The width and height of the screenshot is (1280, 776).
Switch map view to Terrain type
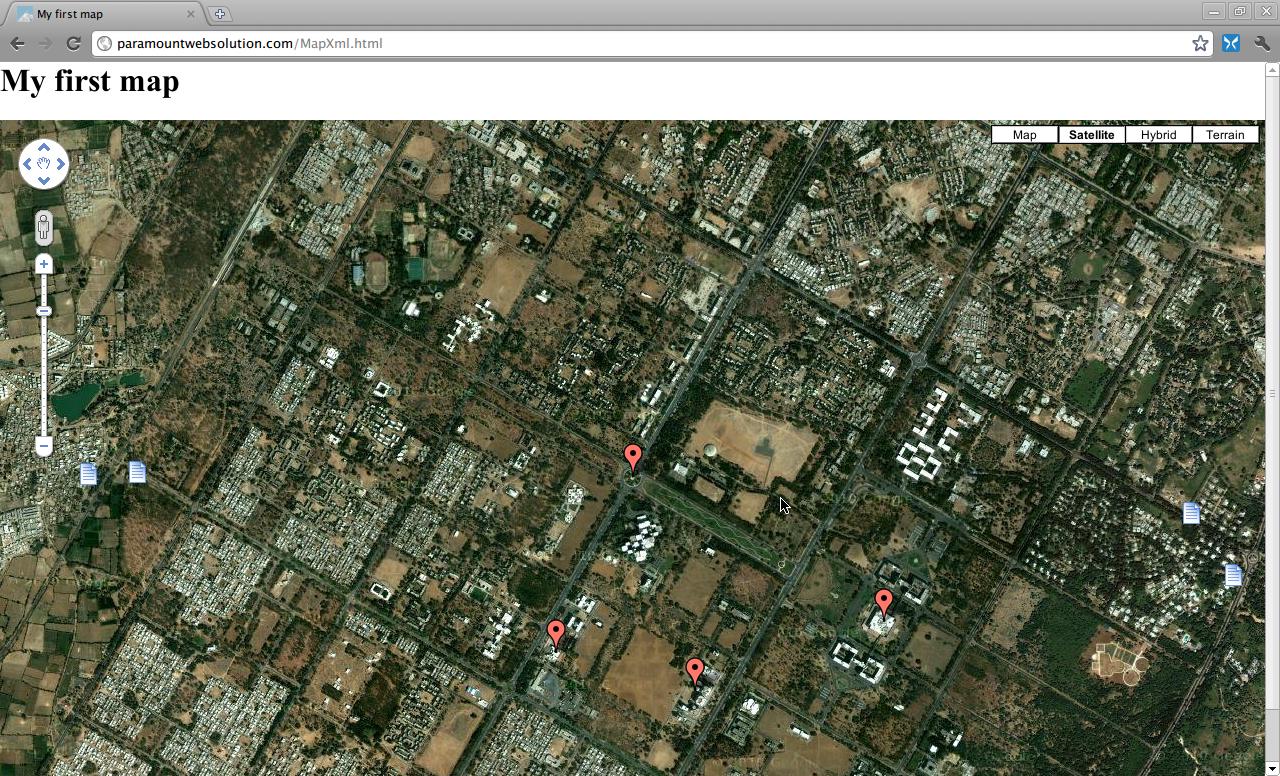click(1225, 135)
